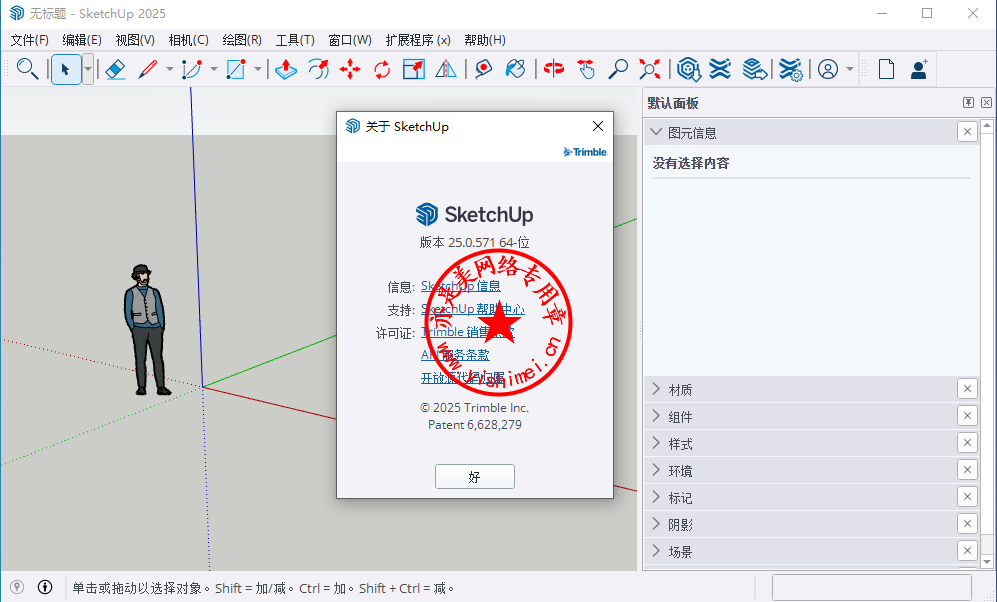Open the 文件(F) menu
The image size is (997, 602).
click(x=29, y=40)
